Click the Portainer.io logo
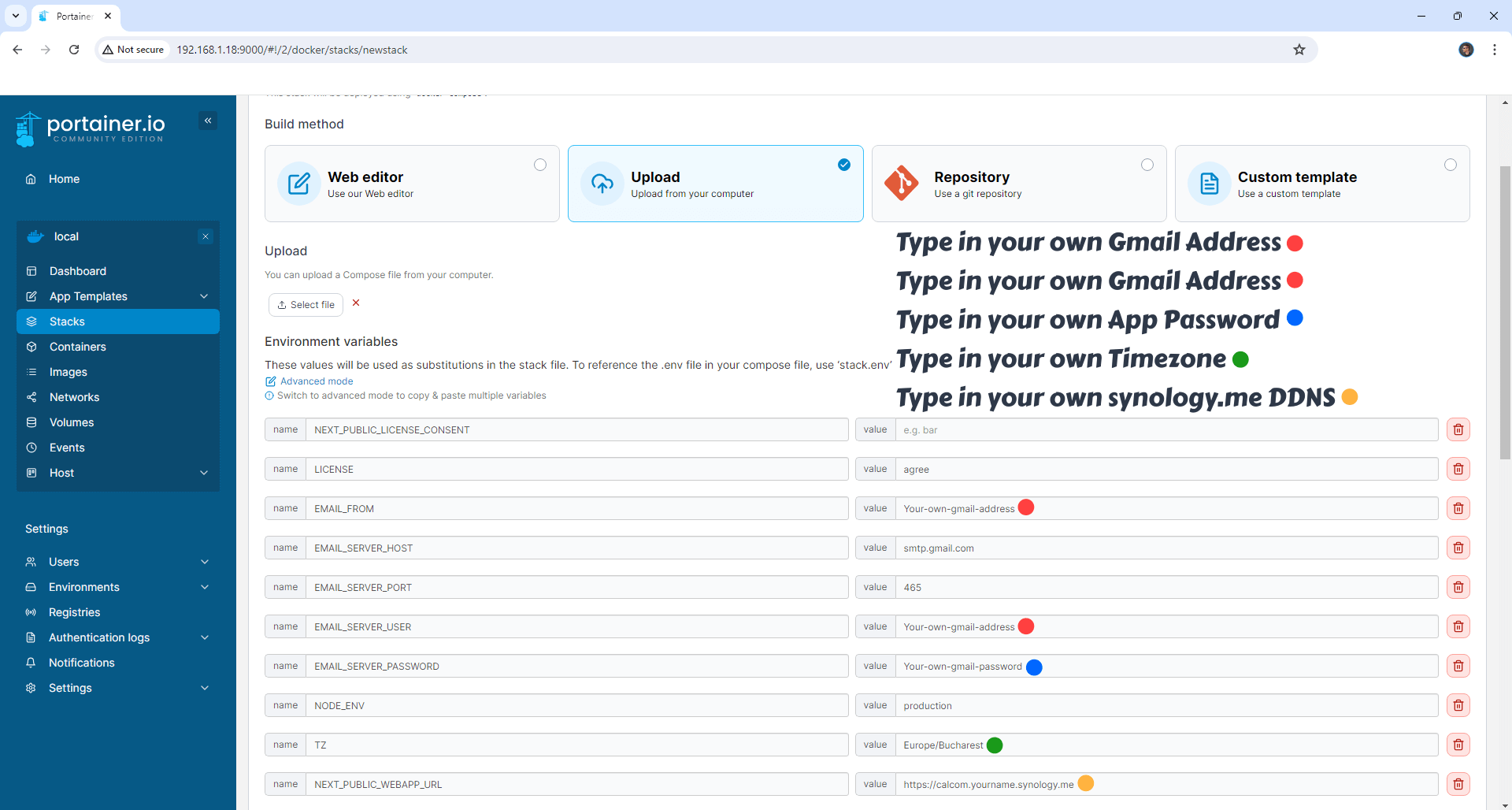This screenshot has height=810, width=1512. click(90, 128)
